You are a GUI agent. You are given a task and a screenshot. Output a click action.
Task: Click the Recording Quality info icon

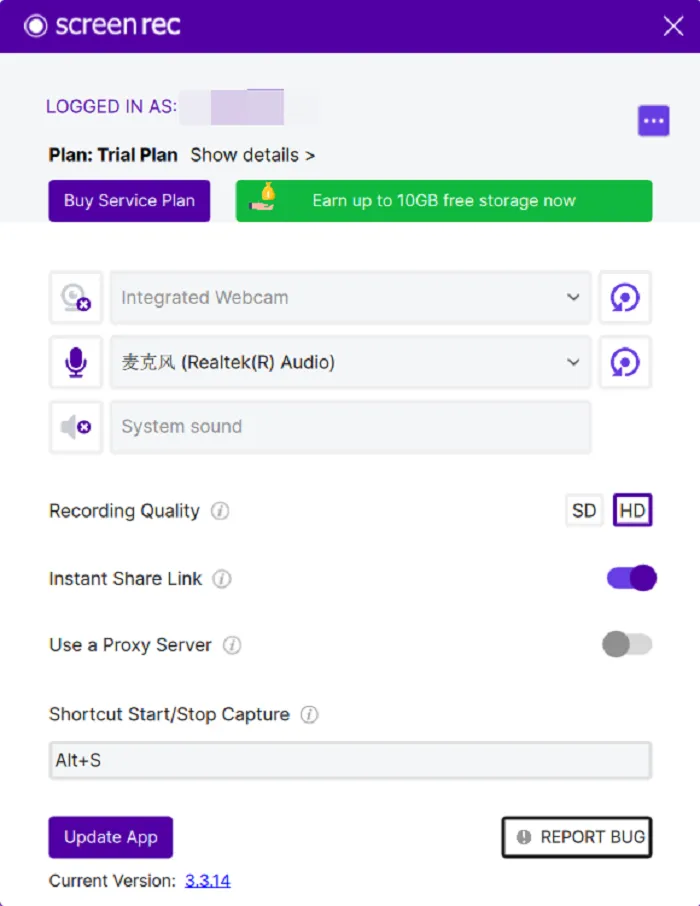coord(220,511)
